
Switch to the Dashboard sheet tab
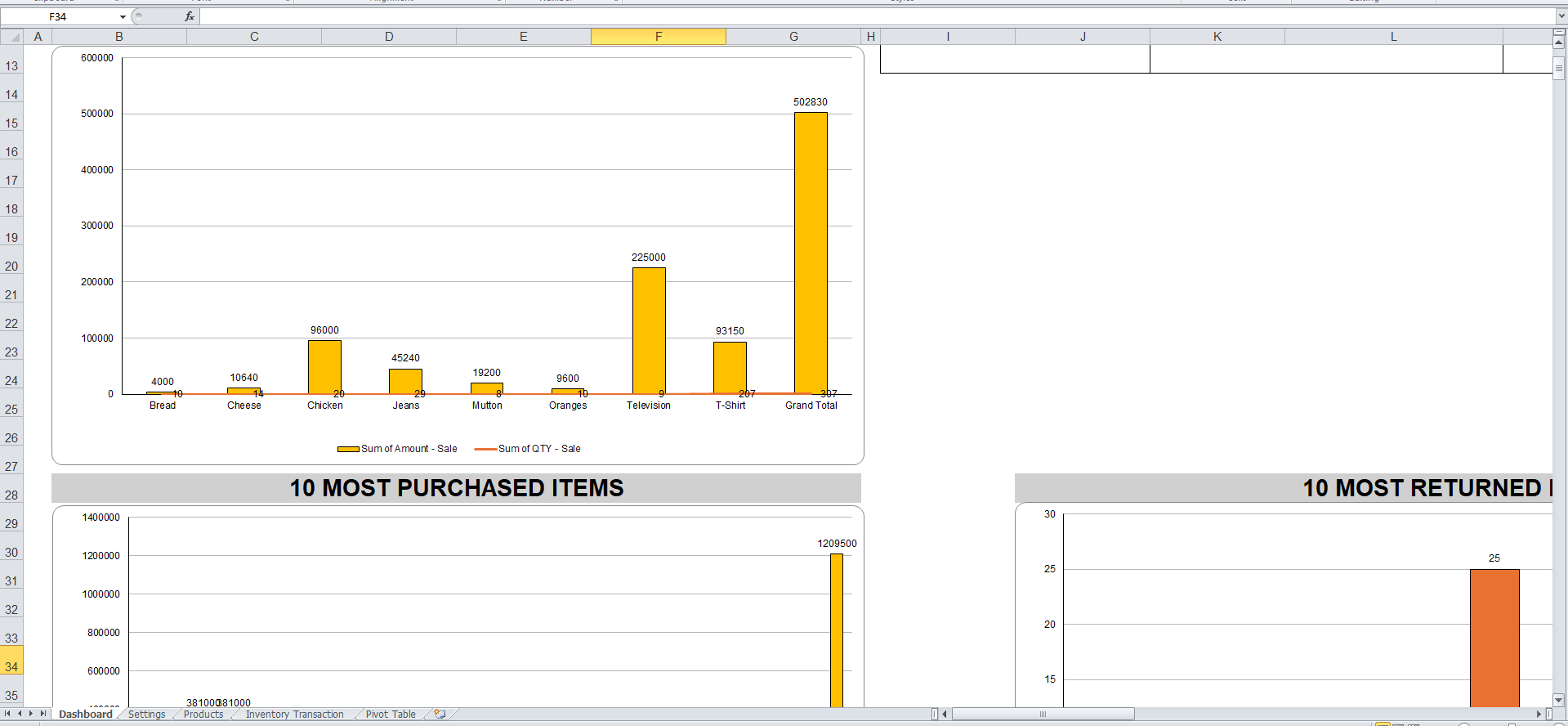(86, 714)
